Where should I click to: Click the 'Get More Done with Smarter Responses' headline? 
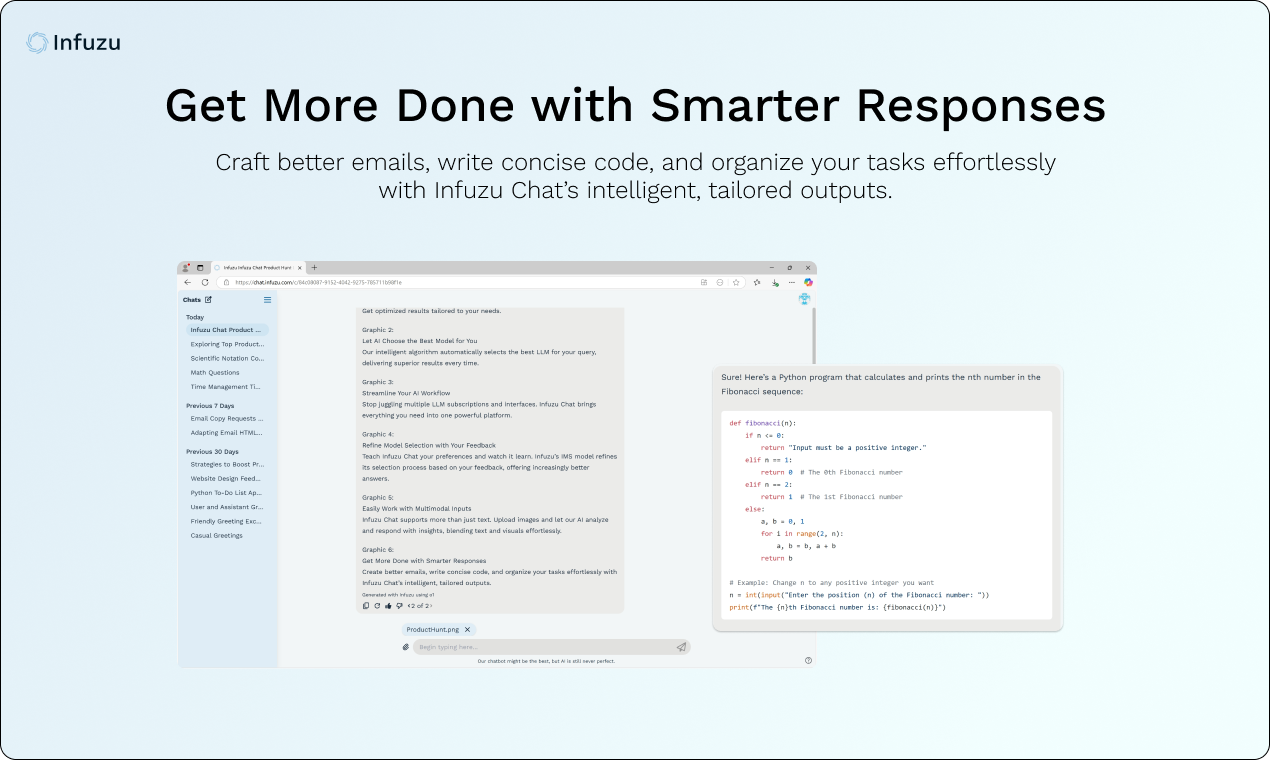click(635, 106)
